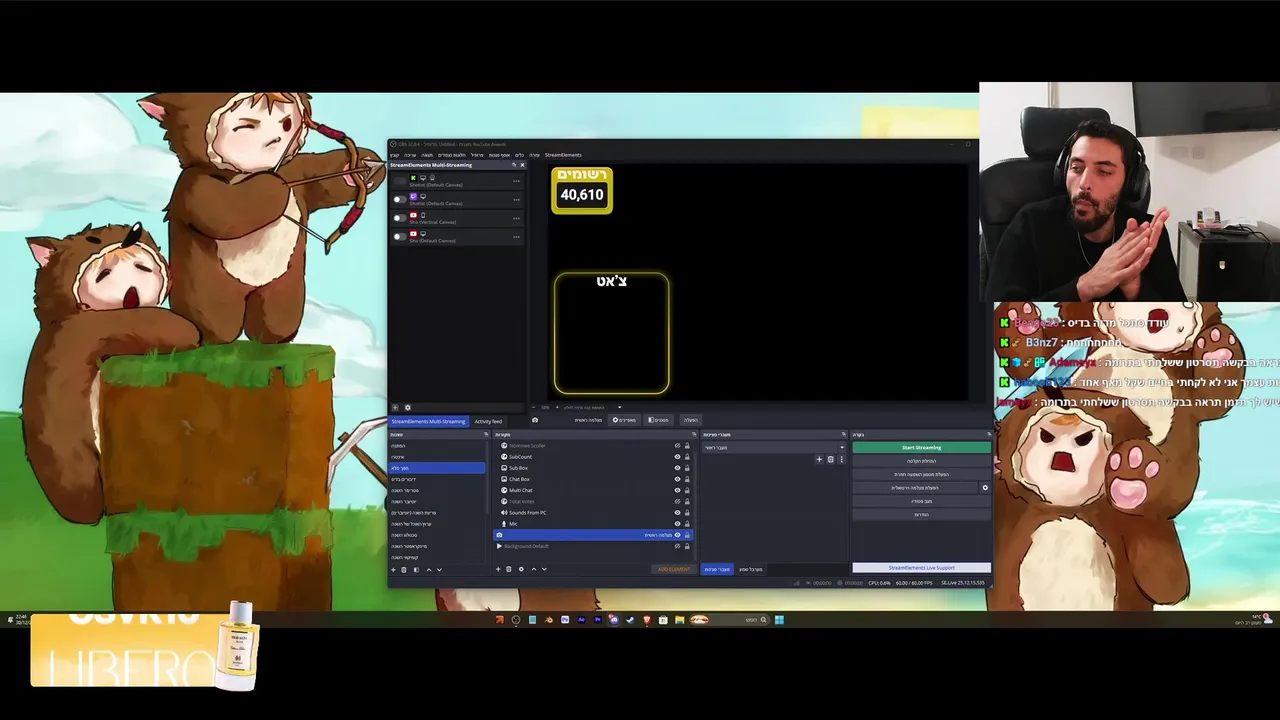Hide the Multi Chat source
The image size is (1280, 720).
click(x=677, y=490)
